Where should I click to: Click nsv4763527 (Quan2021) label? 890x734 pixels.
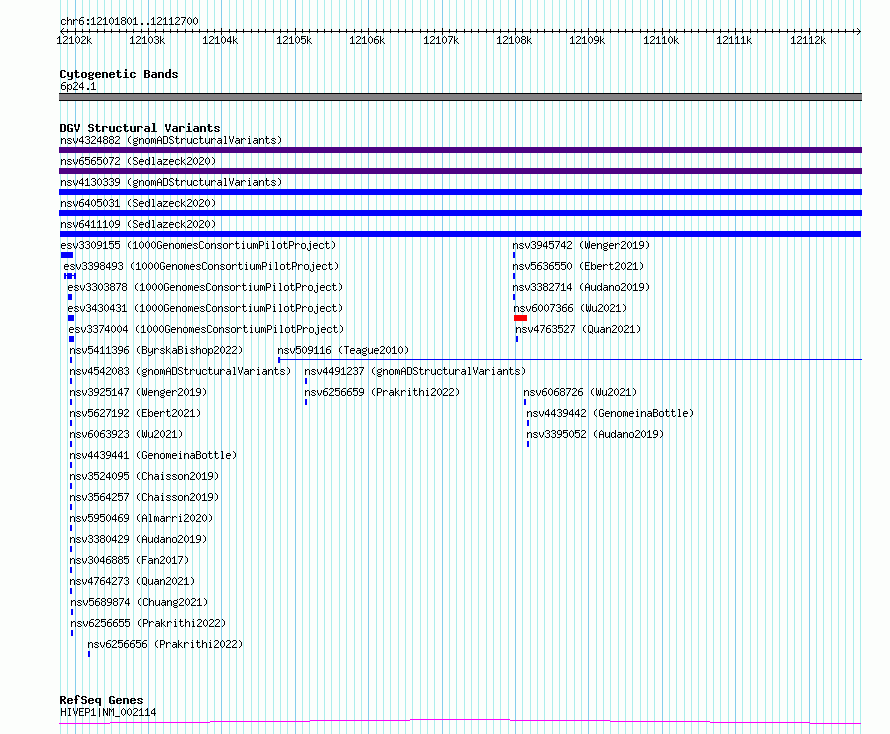pyautogui.click(x=578, y=329)
